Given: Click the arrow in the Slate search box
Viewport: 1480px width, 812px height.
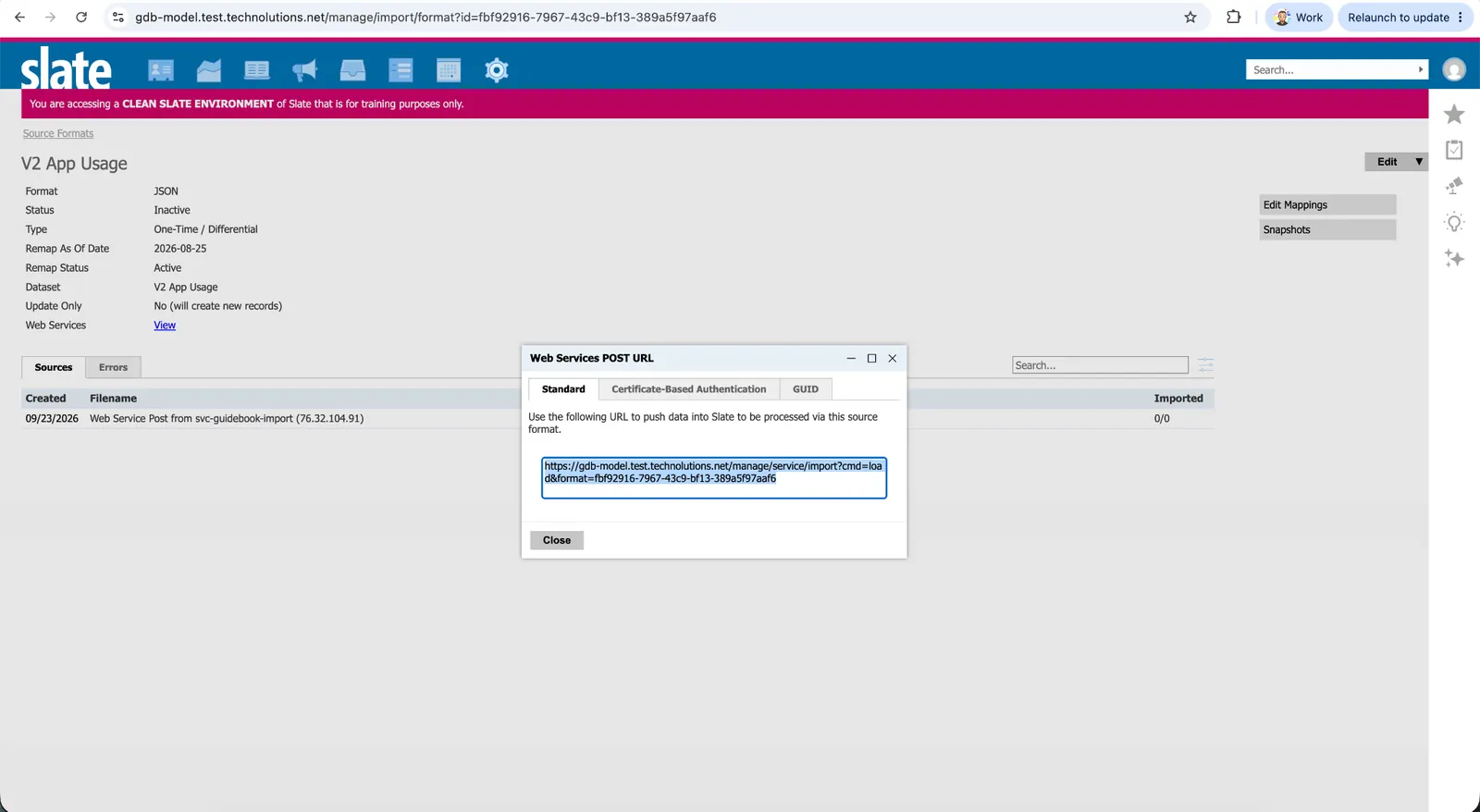Looking at the screenshot, I should pyautogui.click(x=1421, y=70).
